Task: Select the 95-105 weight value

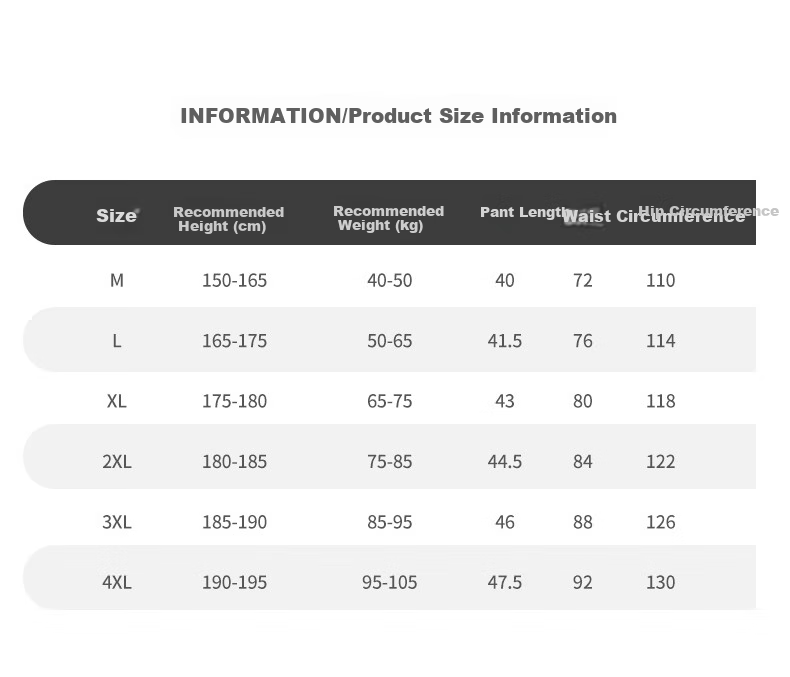Action: pyautogui.click(x=389, y=583)
